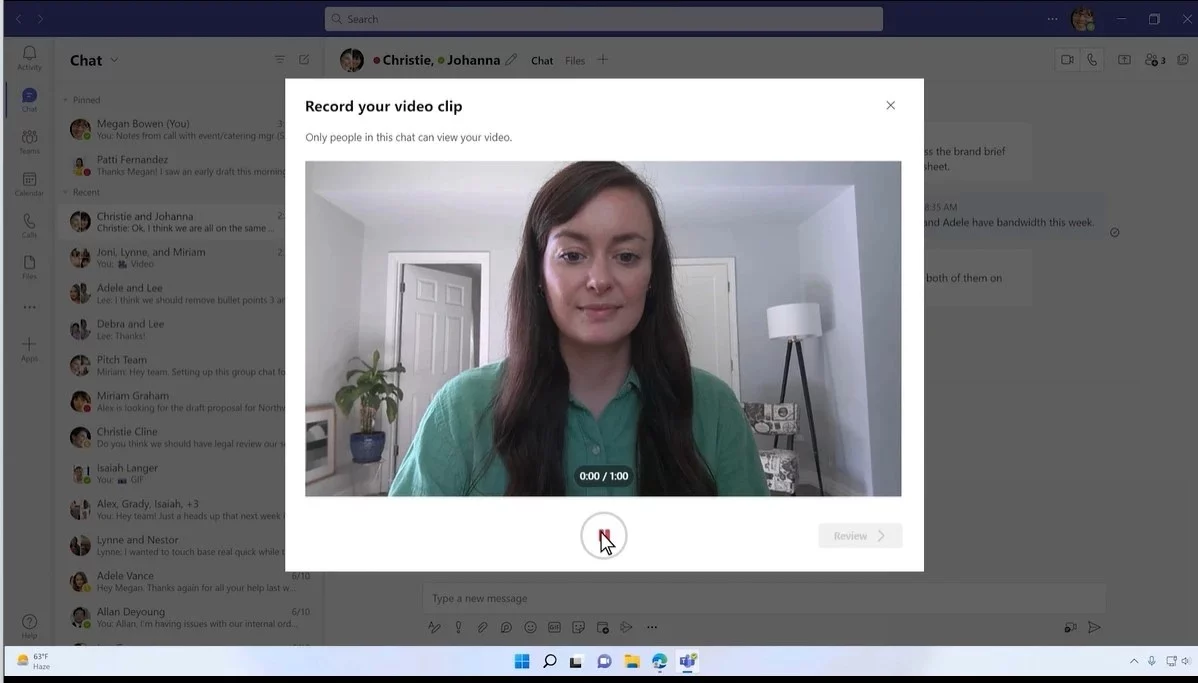Start a video call with the group
The width and height of the screenshot is (1198, 683).
click(x=1067, y=60)
